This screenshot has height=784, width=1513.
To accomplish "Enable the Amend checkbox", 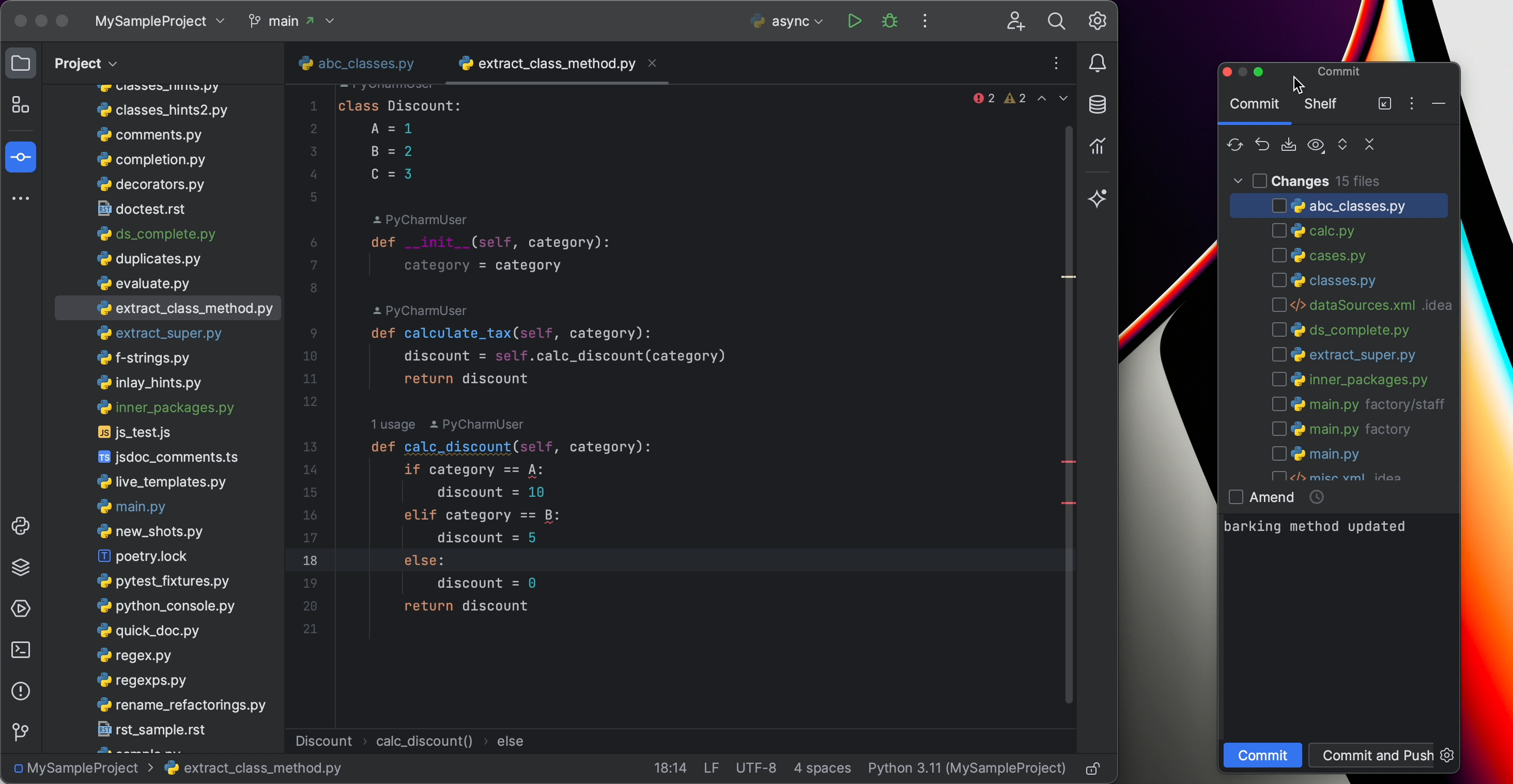I will [x=1236, y=498].
